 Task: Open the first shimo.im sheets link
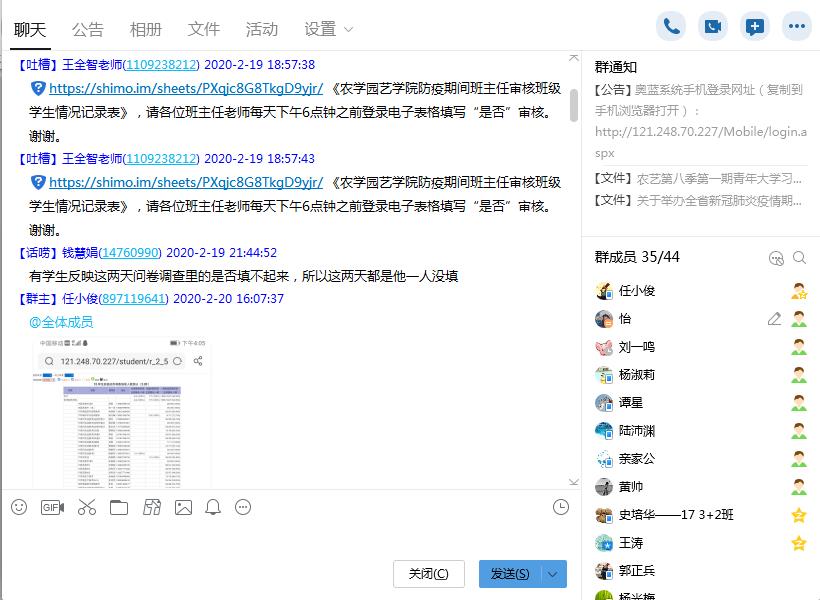(185, 88)
